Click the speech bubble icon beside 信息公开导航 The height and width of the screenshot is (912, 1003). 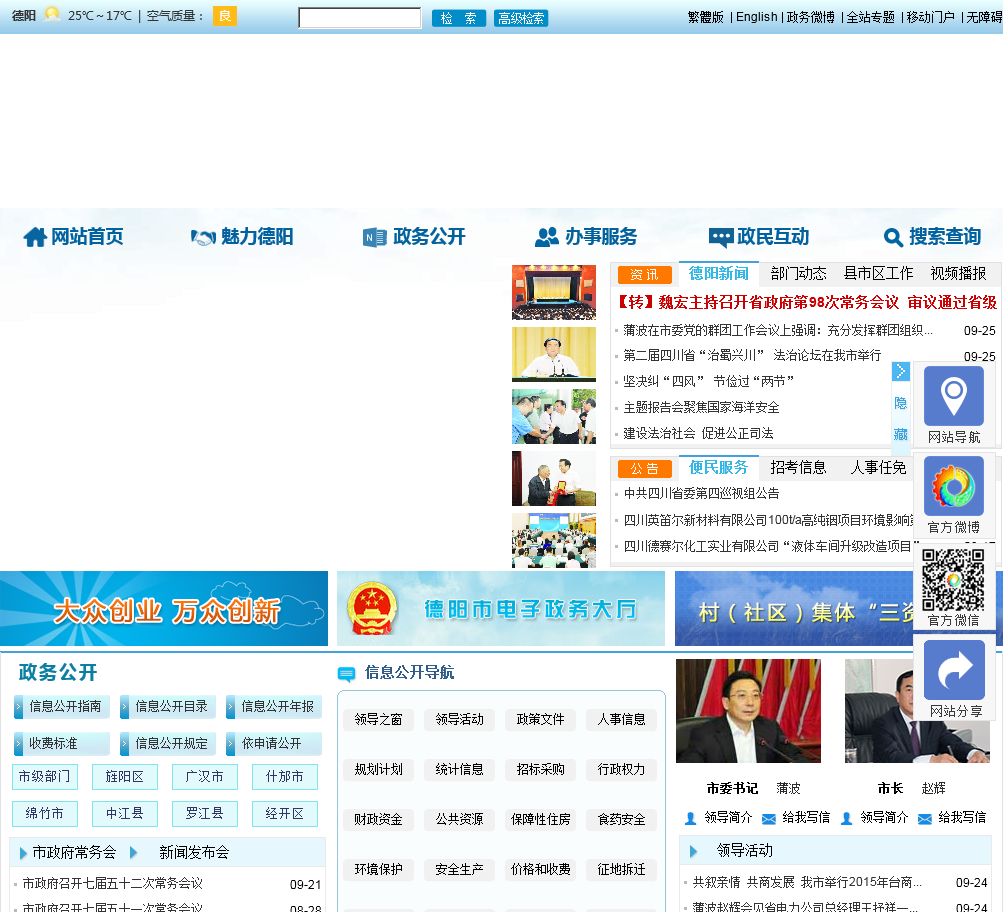[x=346, y=673]
